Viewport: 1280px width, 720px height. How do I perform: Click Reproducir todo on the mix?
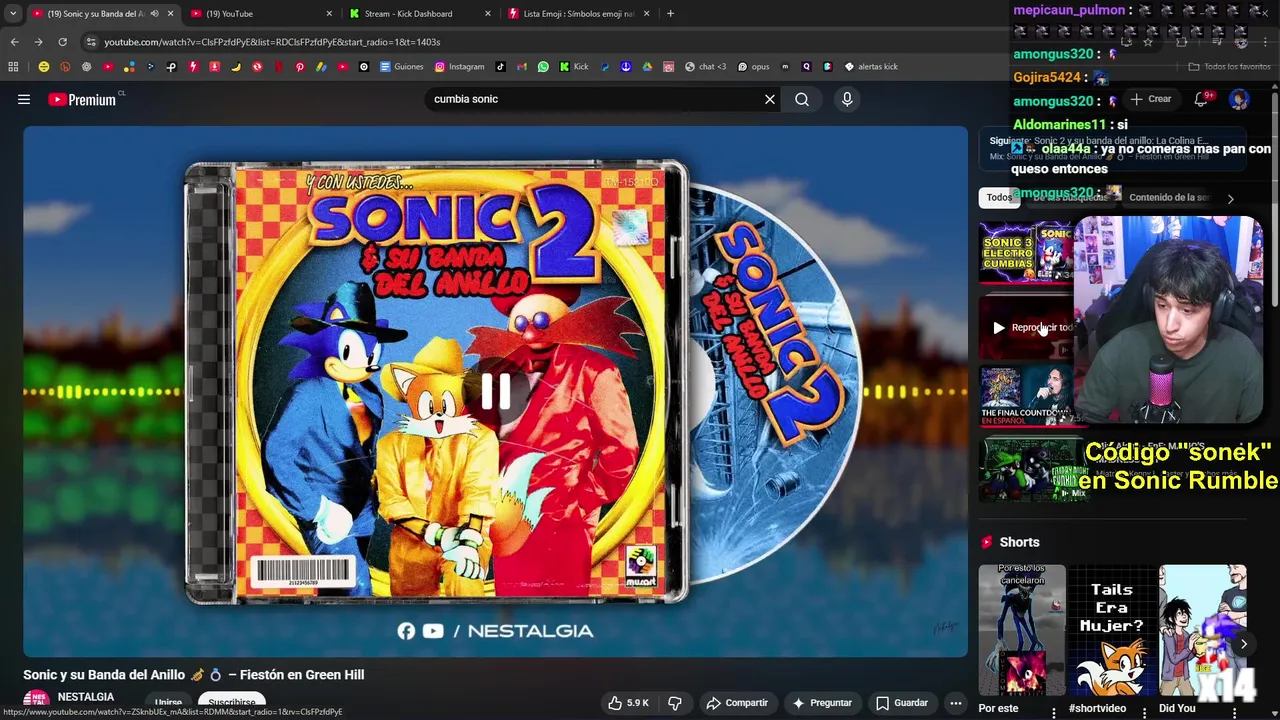(1033, 327)
